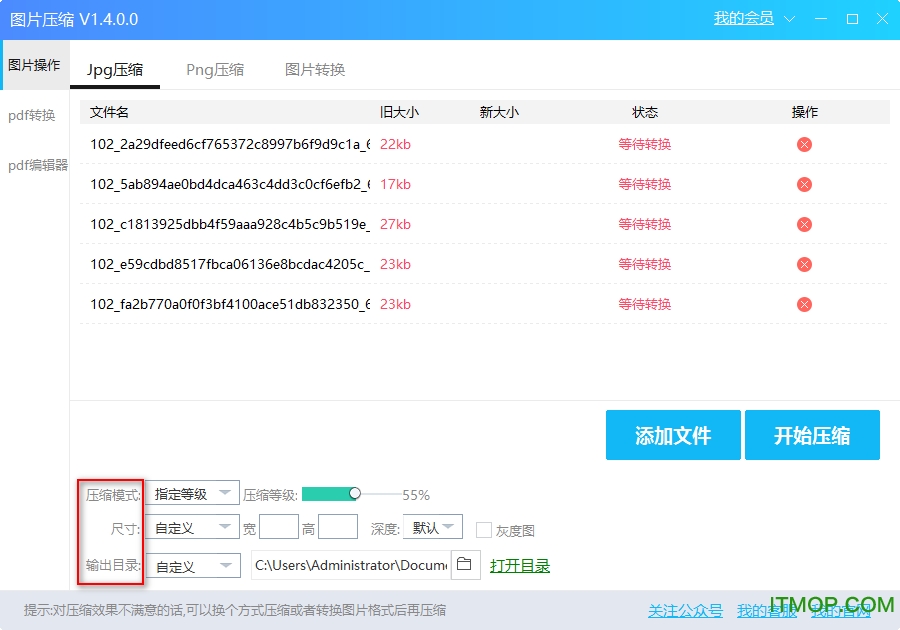The height and width of the screenshot is (630, 900).
Task: Switch to the 图片转换 tab
Action: coord(315,69)
